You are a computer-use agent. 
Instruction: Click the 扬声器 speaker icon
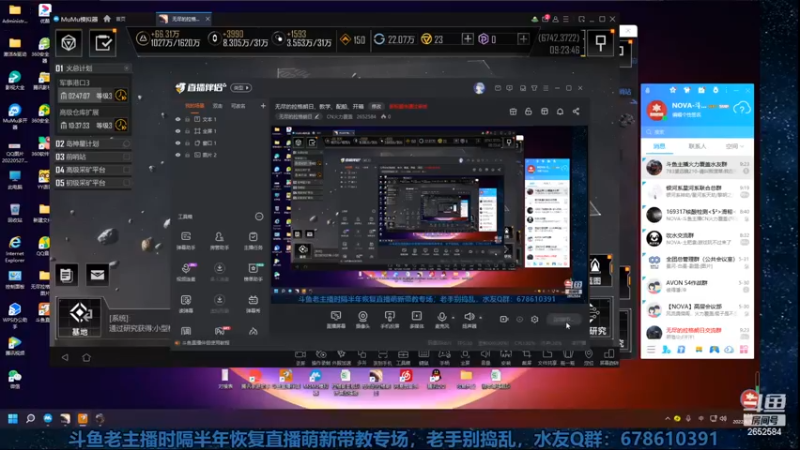469,317
